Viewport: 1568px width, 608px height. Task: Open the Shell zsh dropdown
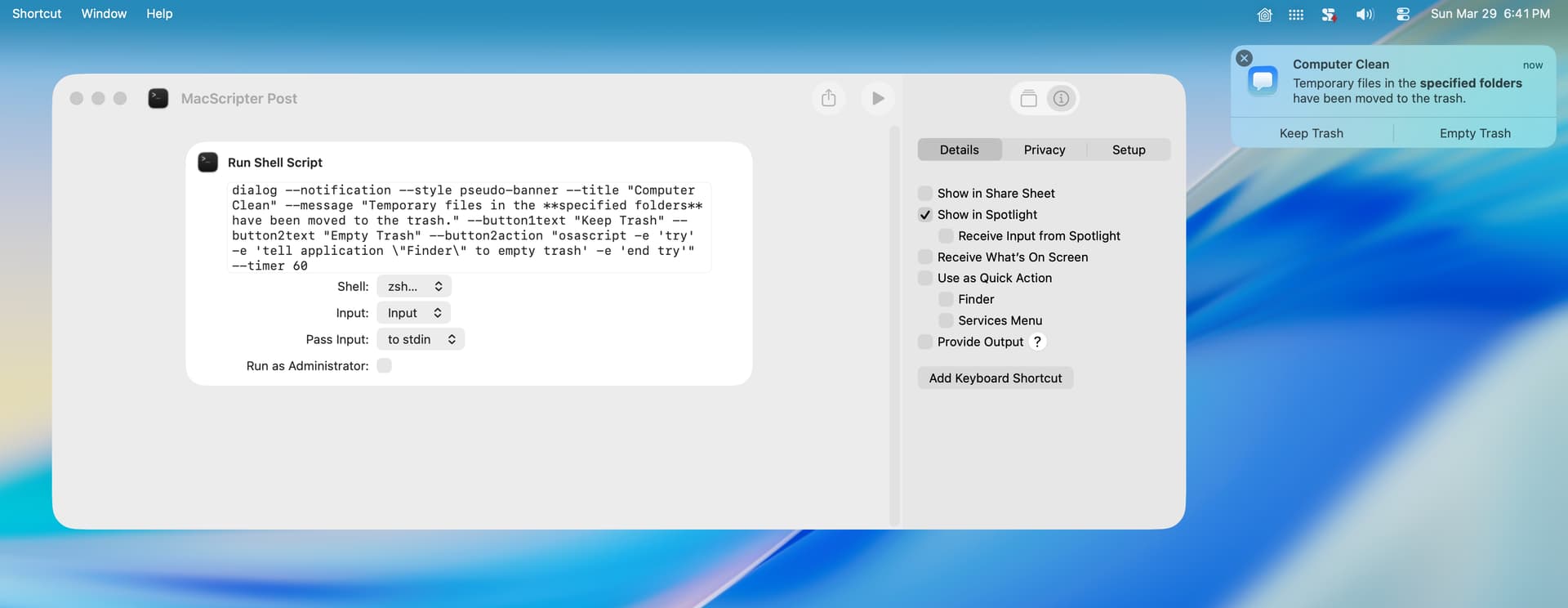click(x=414, y=287)
